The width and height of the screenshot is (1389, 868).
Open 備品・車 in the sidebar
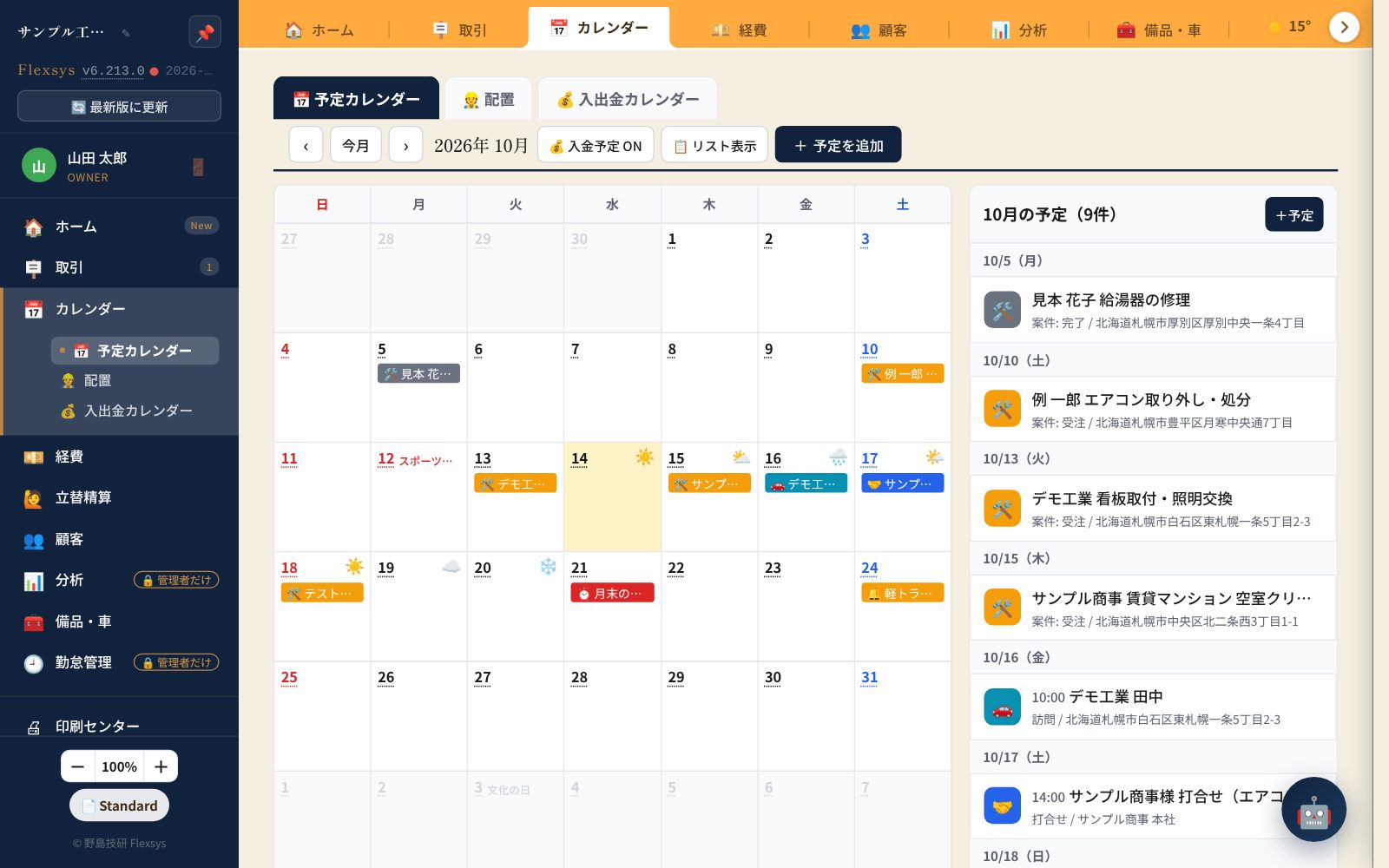click(x=119, y=621)
